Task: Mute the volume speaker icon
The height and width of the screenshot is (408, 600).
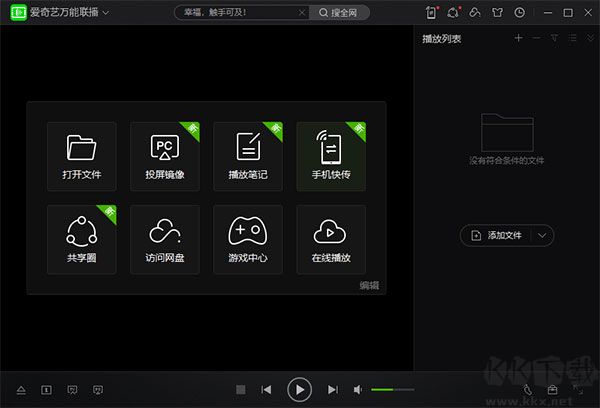Action: tap(358, 390)
